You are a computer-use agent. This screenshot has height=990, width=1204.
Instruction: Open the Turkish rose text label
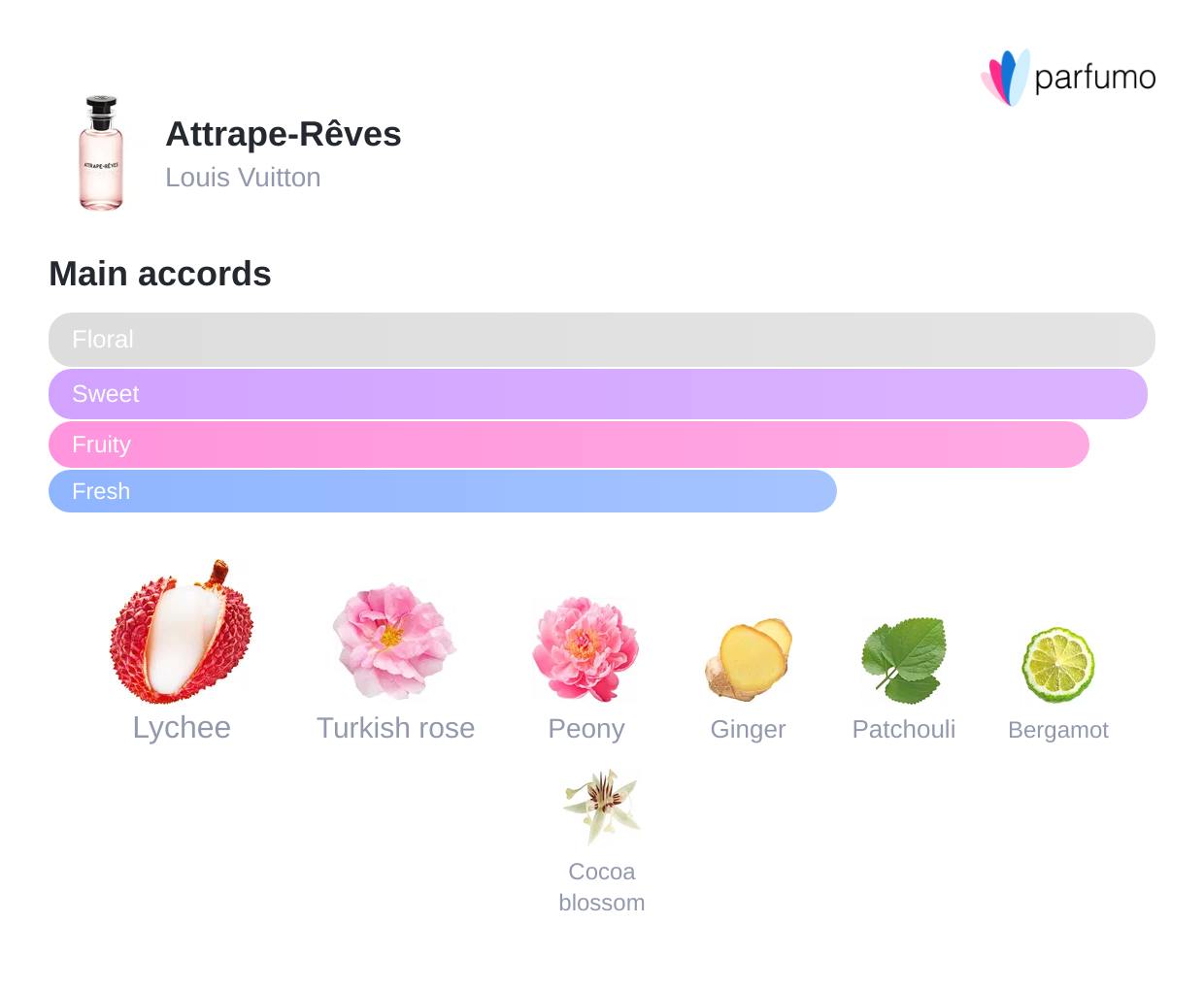pos(395,728)
